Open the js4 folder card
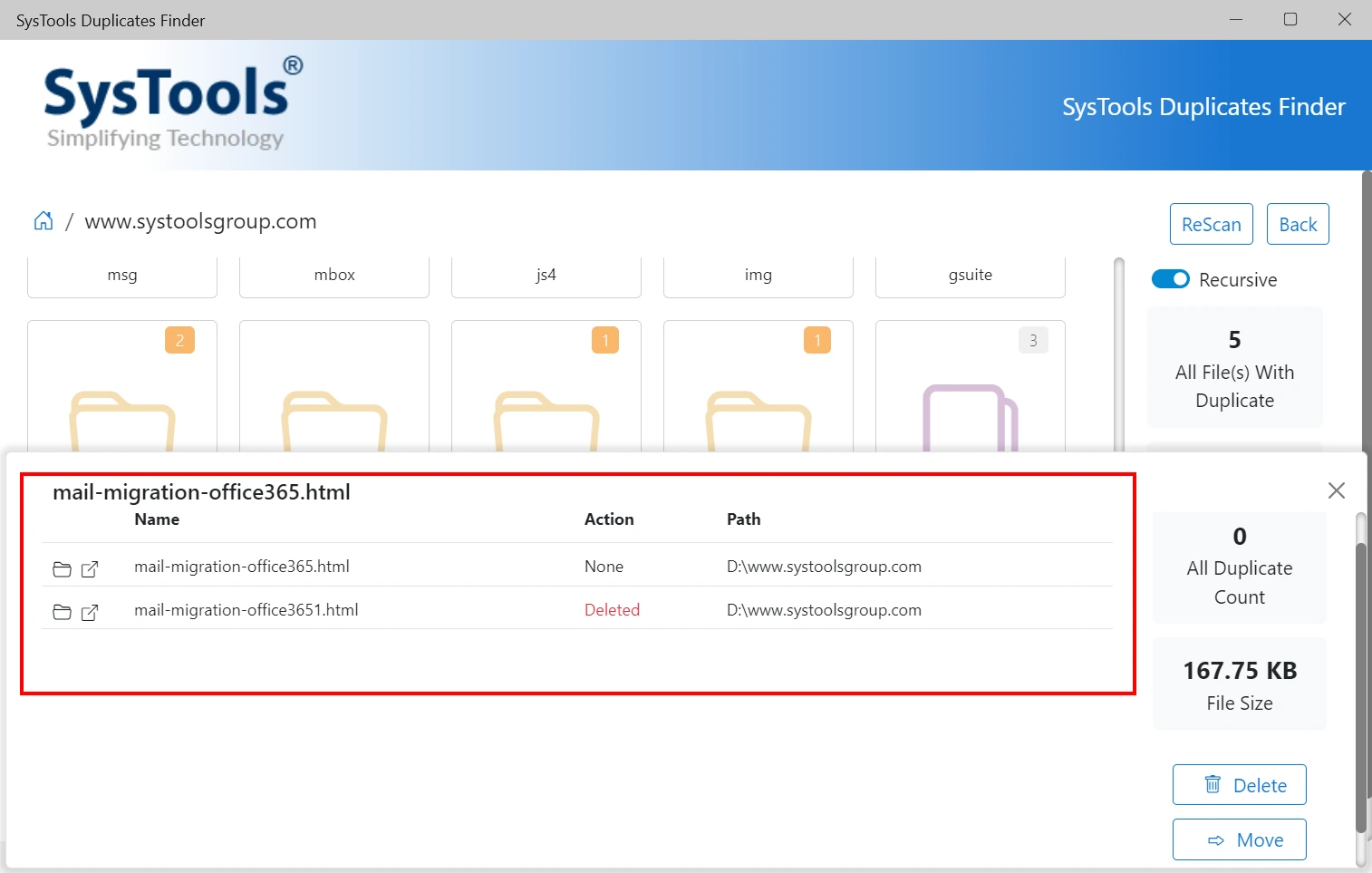Viewport: 1372px width, 873px height. [546, 276]
